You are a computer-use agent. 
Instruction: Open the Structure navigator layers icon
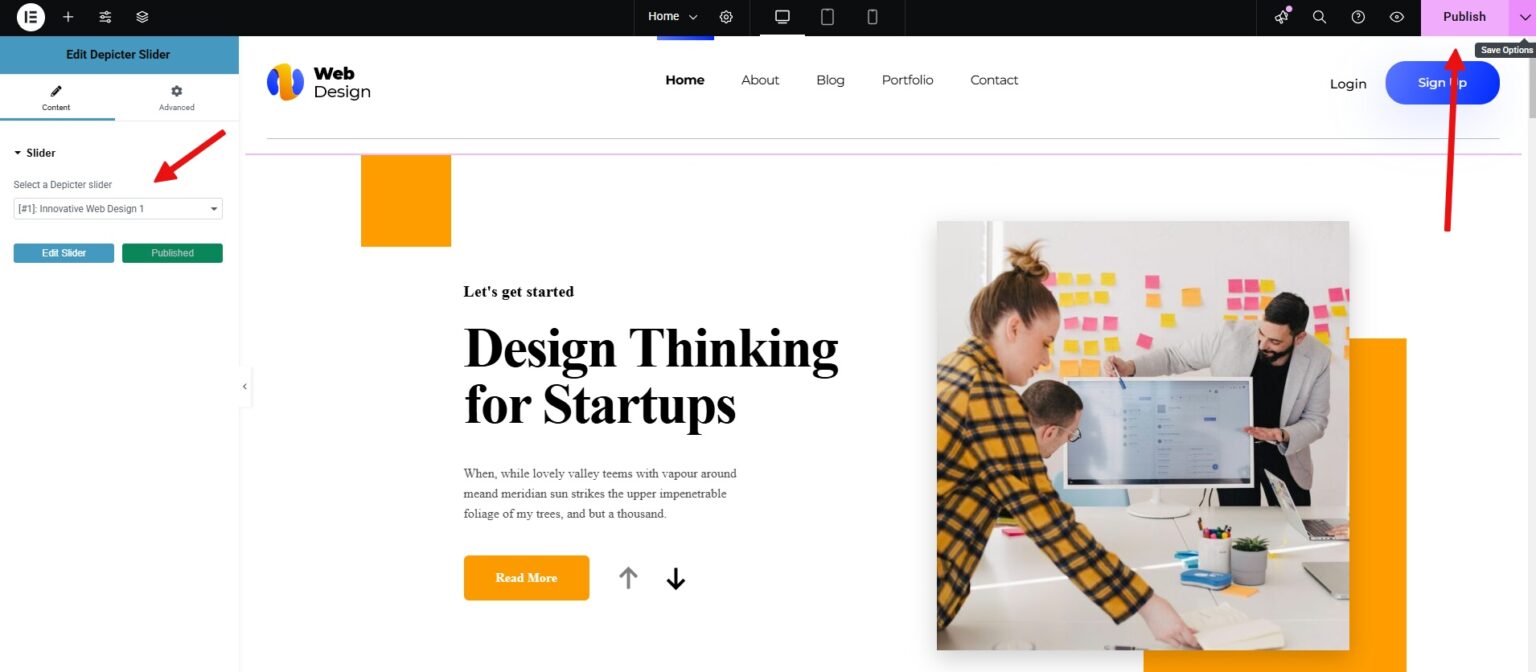point(142,16)
